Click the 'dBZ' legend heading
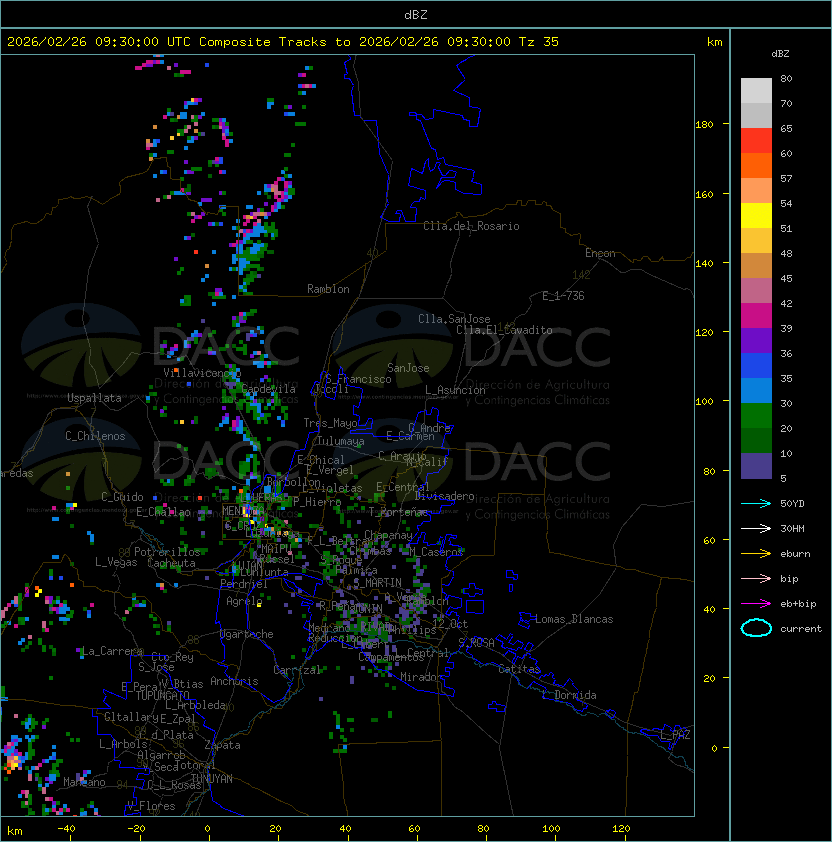The image size is (832, 842). [780, 54]
